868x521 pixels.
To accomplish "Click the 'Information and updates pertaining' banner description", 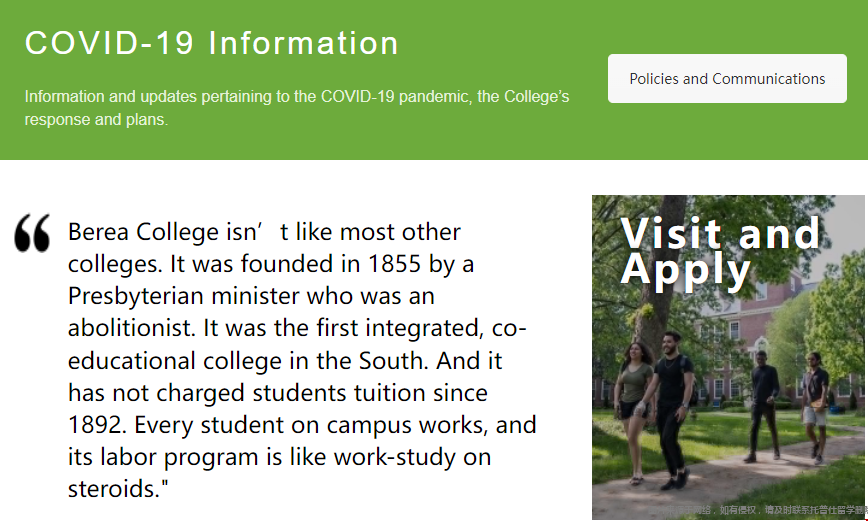I will tap(297, 108).
